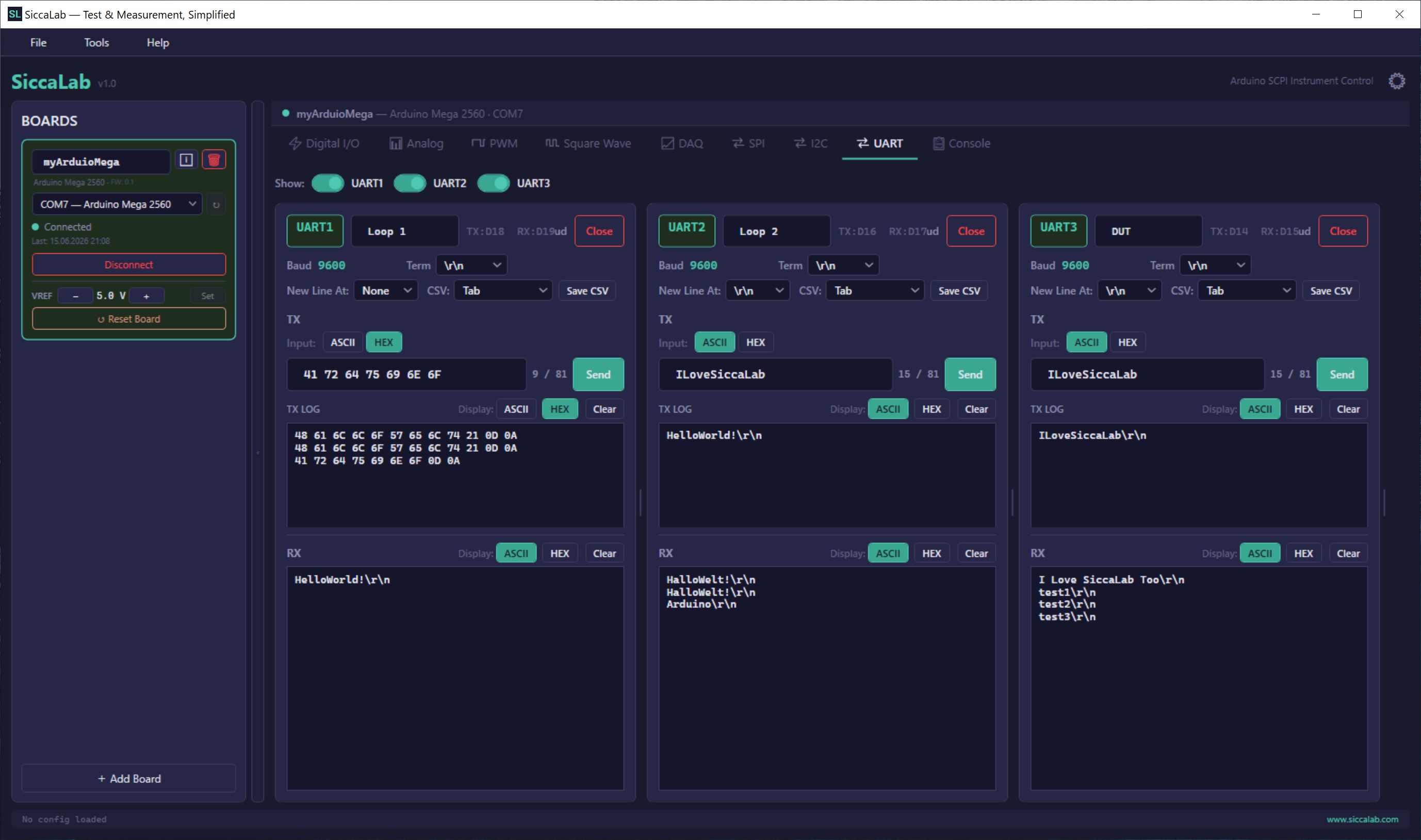This screenshot has width=1421, height=840.
Task: Show UART1 RX display as HEX
Action: pyautogui.click(x=559, y=554)
